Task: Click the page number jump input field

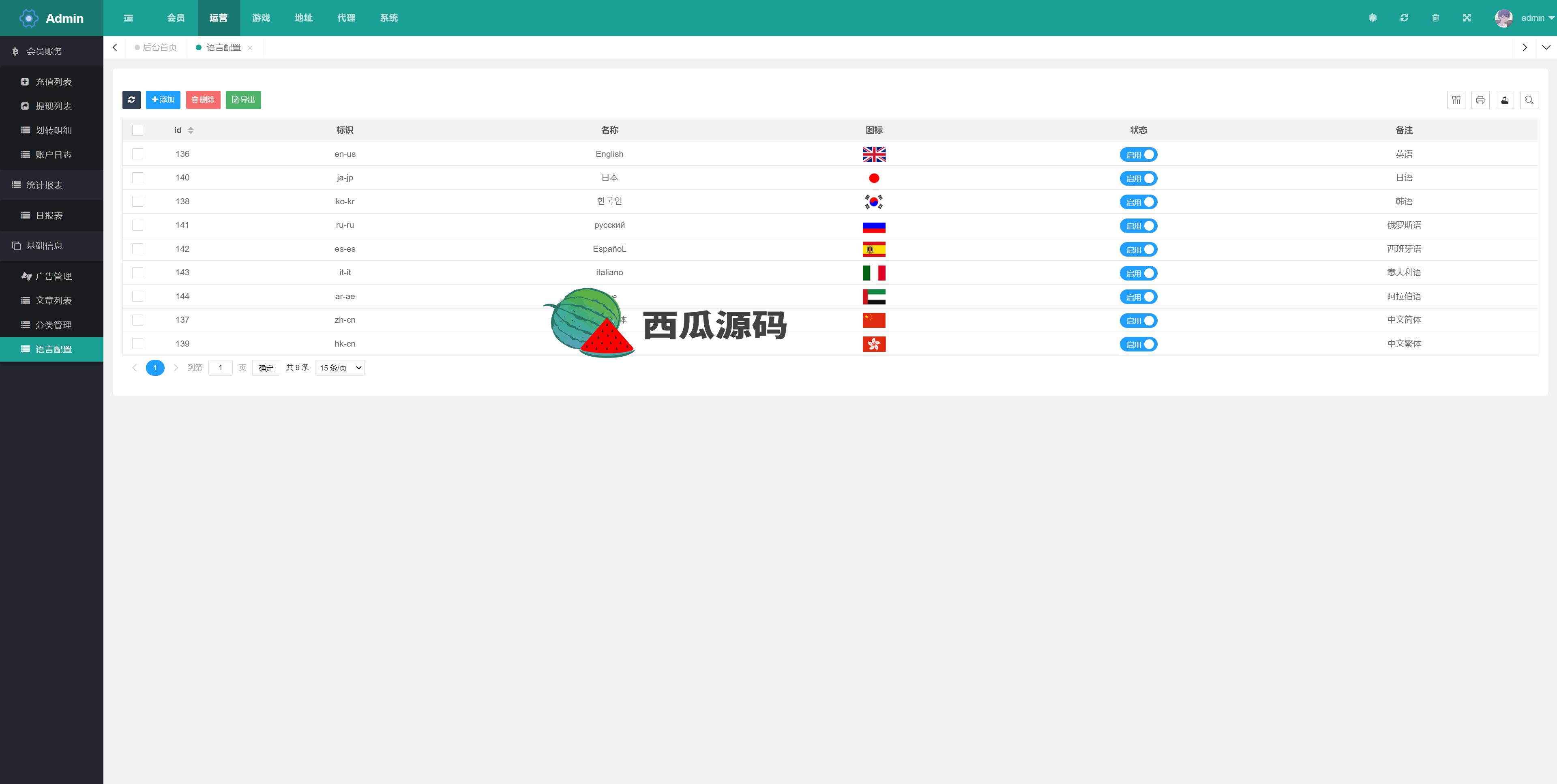Action: (221, 368)
